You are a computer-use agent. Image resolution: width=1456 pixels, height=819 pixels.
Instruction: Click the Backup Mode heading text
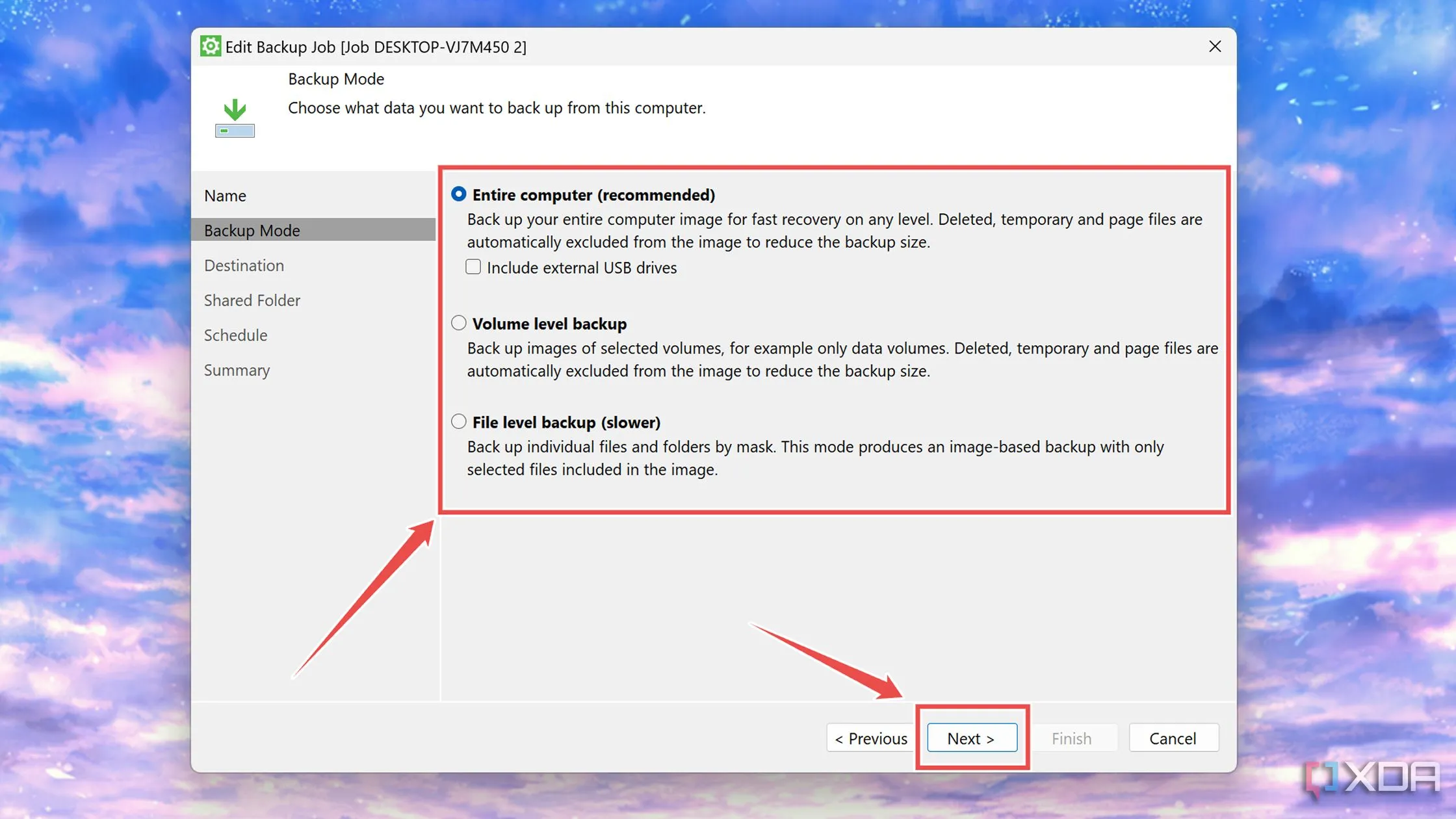point(336,79)
